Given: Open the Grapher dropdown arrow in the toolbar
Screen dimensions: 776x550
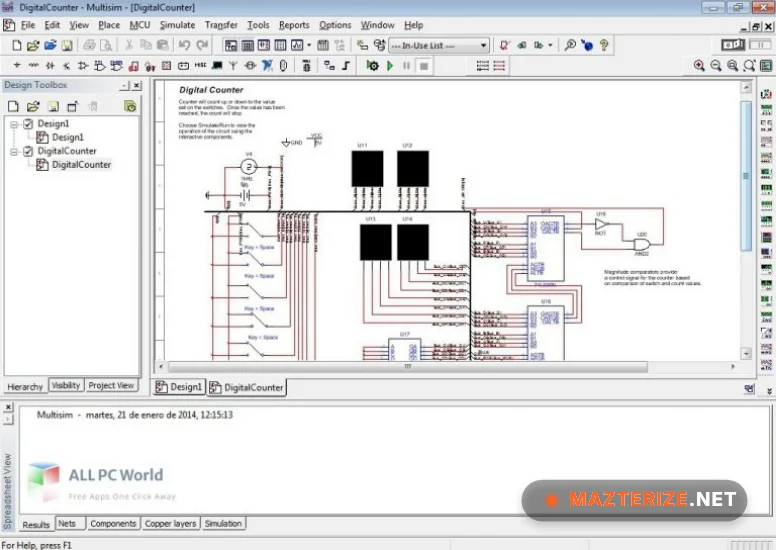Looking at the screenshot, I should point(309,46).
